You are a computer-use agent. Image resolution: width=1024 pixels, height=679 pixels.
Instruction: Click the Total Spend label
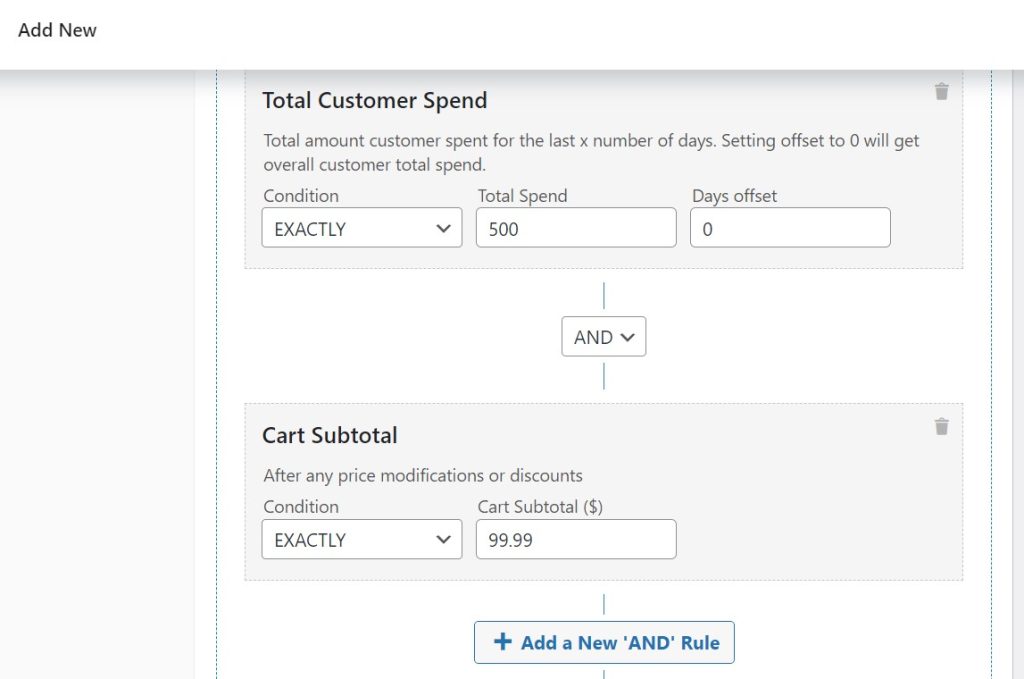click(x=522, y=196)
